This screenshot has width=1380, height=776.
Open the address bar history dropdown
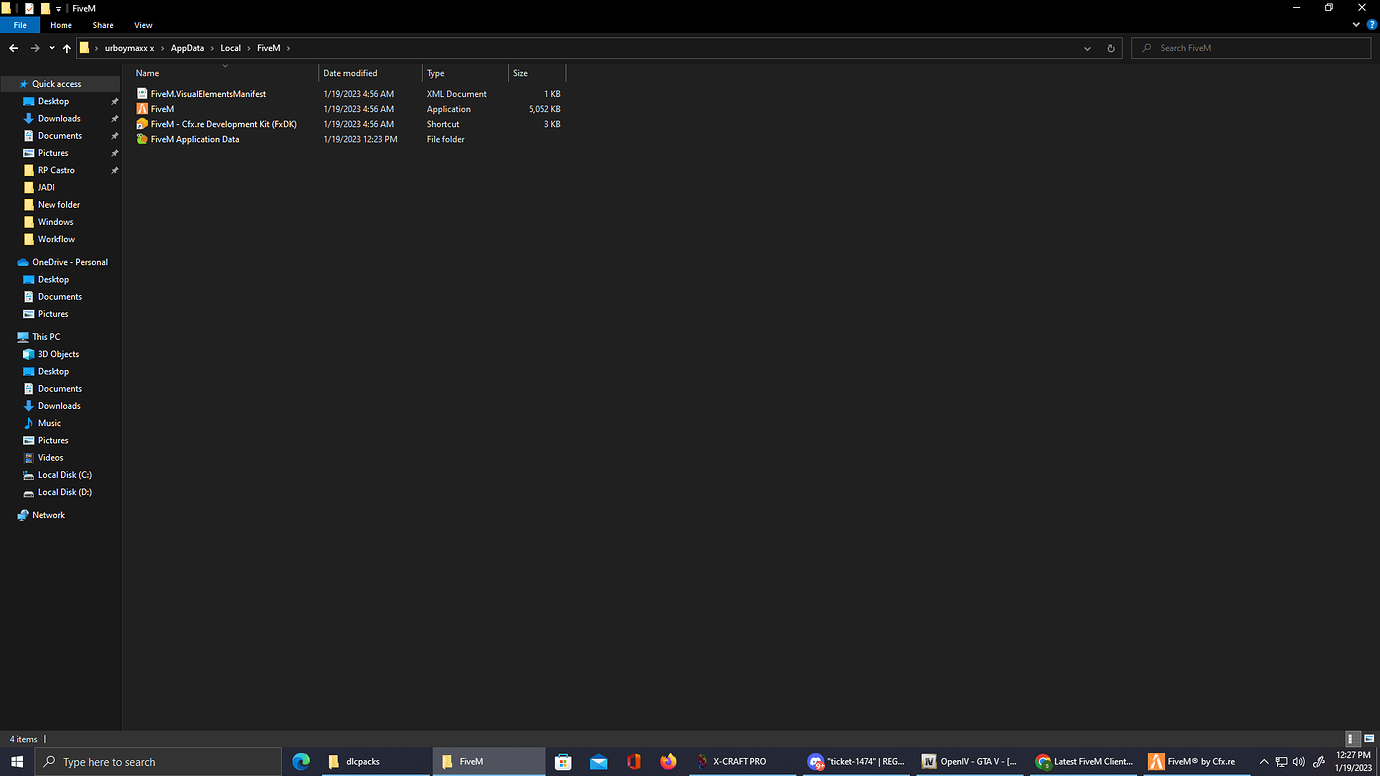coord(1087,47)
